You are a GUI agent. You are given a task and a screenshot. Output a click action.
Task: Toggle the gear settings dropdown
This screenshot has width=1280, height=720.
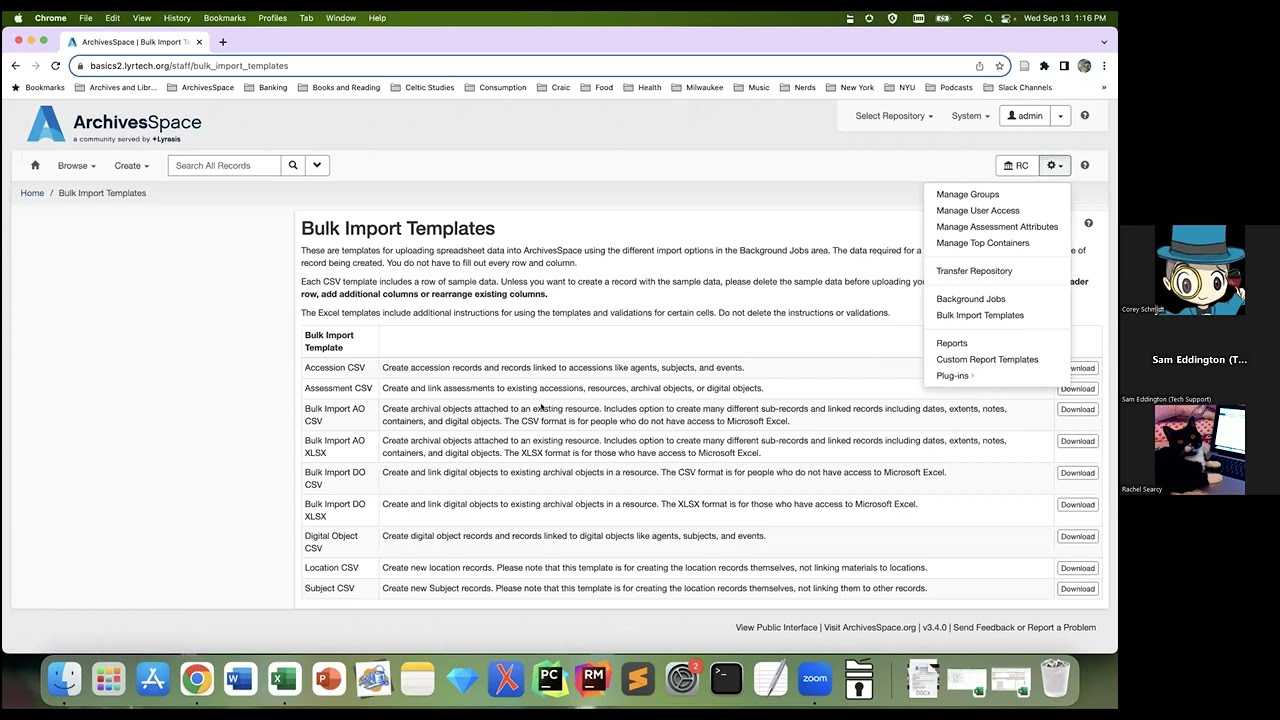(1054, 165)
